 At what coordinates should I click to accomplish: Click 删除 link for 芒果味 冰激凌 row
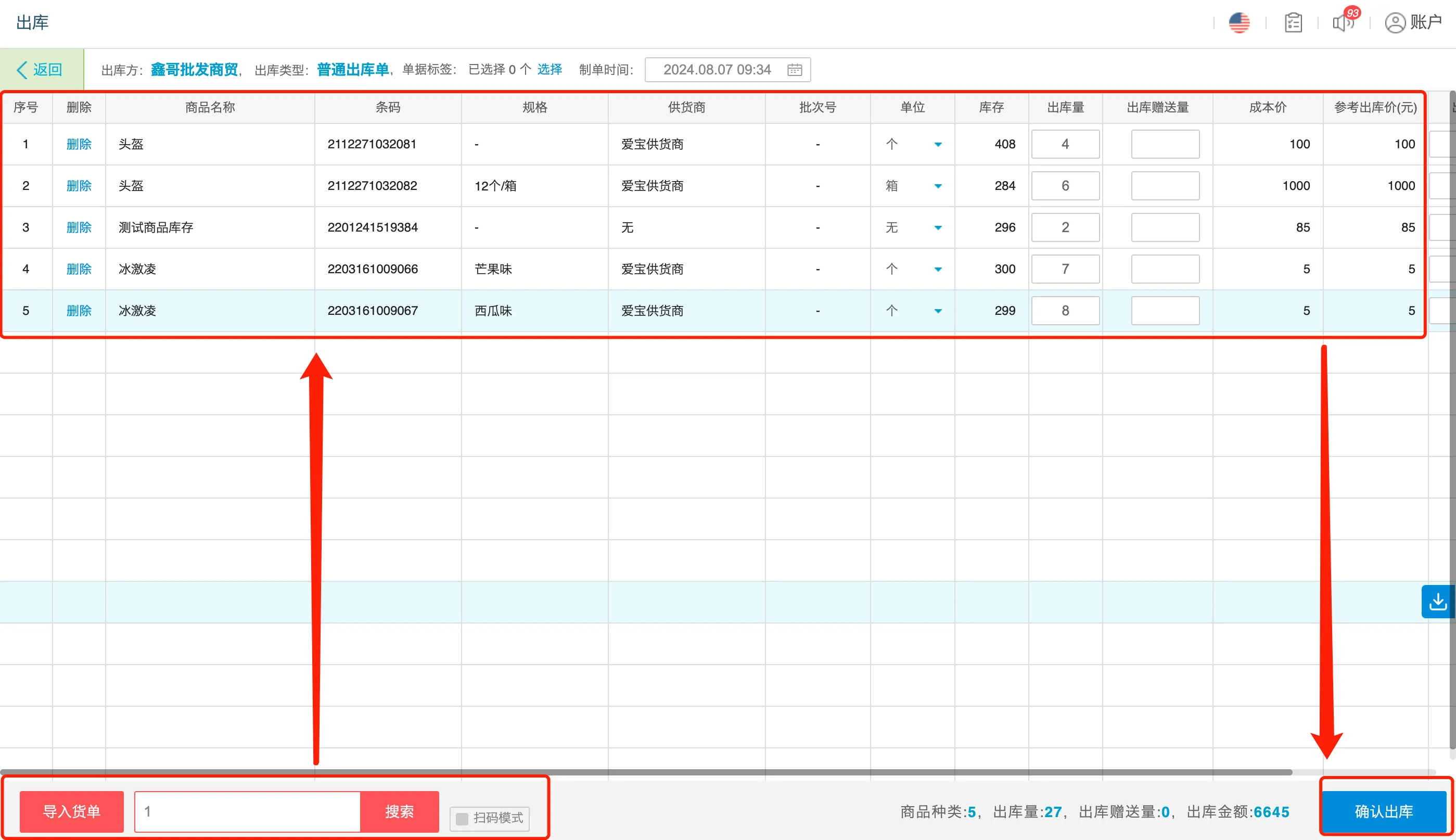click(x=79, y=270)
